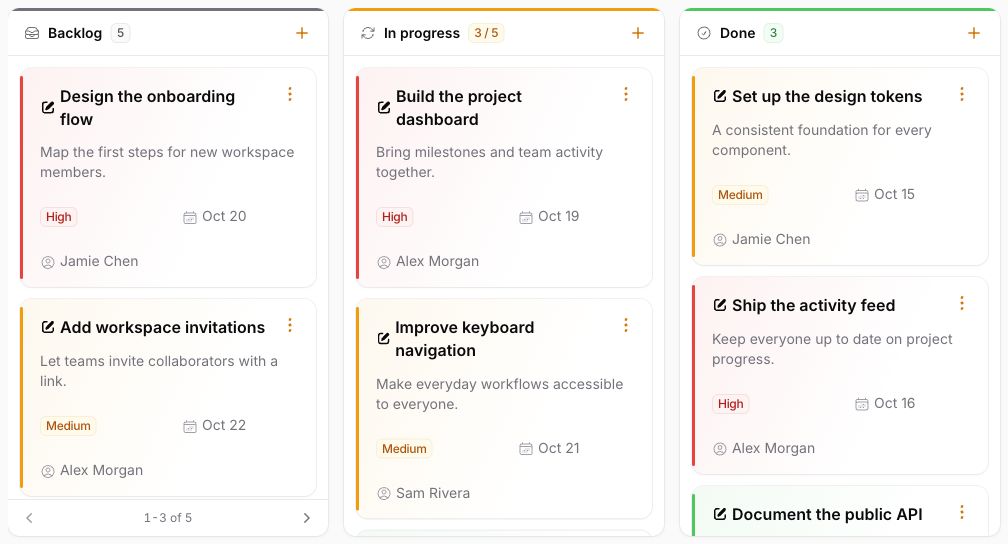This screenshot has height=544, width=1008.
Task: Edit the Design the onboarding flow card
Action: pyautogui.click(x=48, y=107)
